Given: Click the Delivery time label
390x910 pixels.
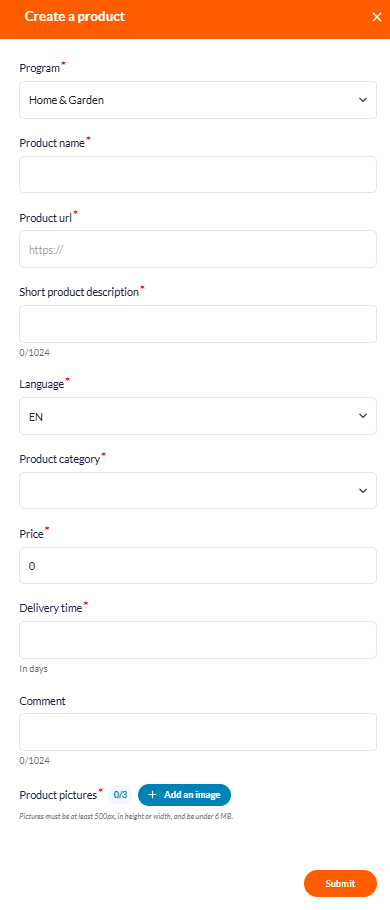Looking at the screenshot, I should coord(51,608).
